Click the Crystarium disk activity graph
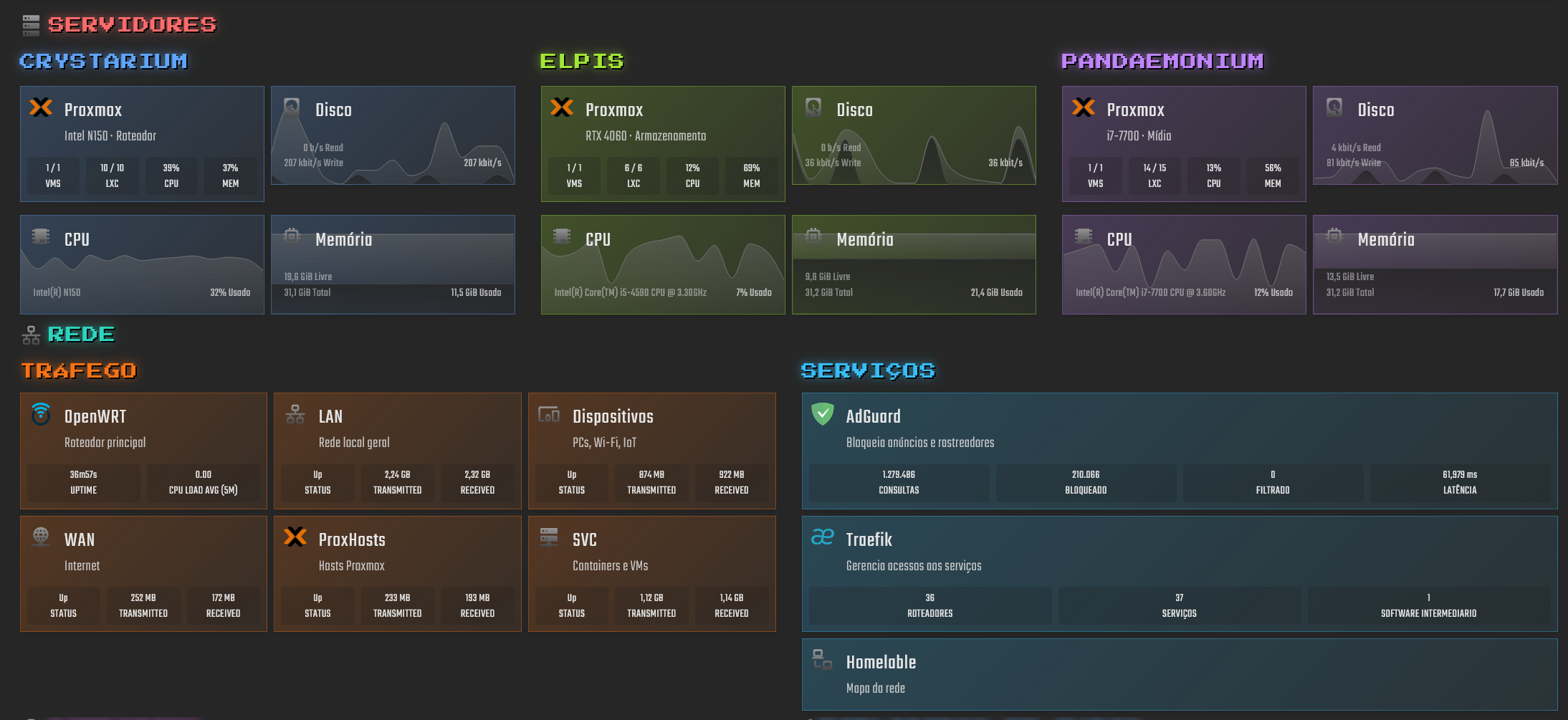Image resolution: width=1568 pixels, height=720 pixels. coord(393,135)
